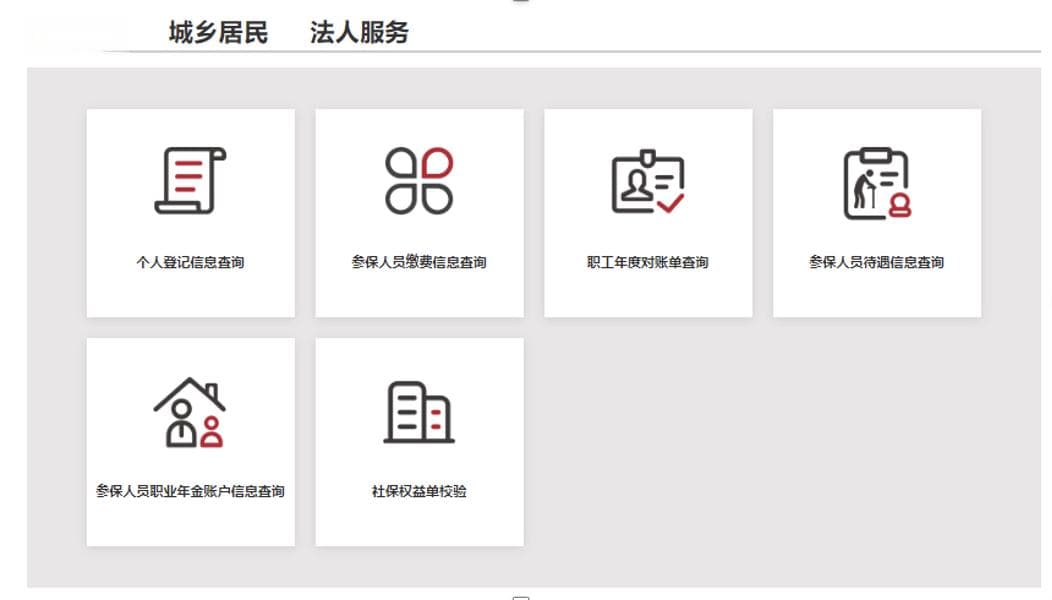
Task: Click the scroll document icon for 个人登记信息查询
Action: tap(191, 181)
